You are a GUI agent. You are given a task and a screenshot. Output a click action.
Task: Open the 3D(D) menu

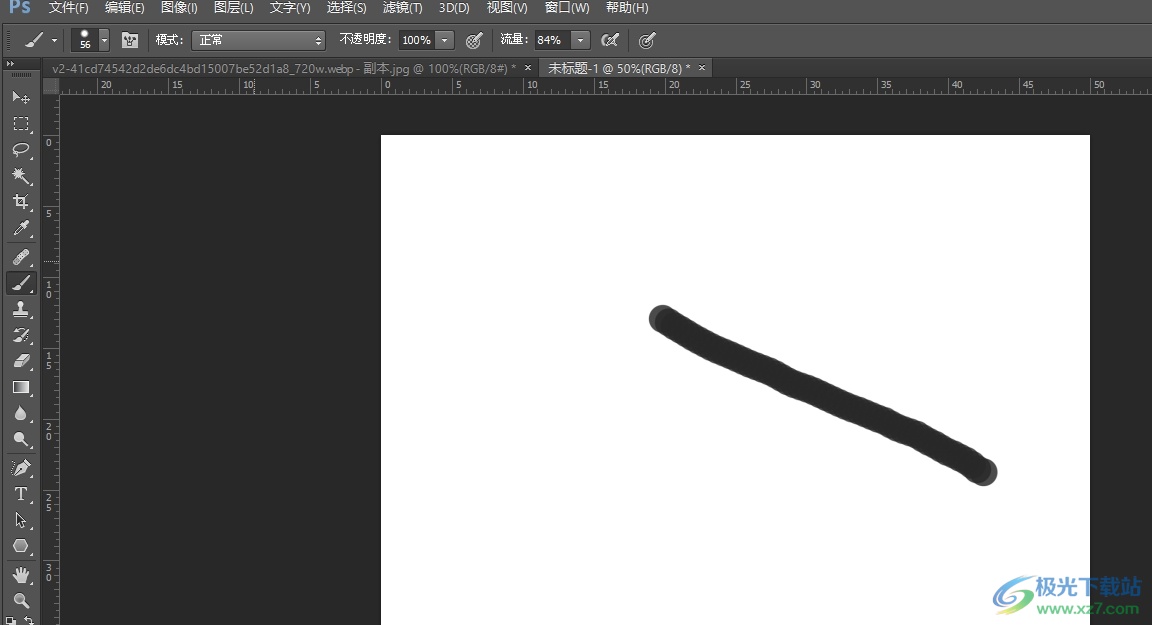(454, 8)
